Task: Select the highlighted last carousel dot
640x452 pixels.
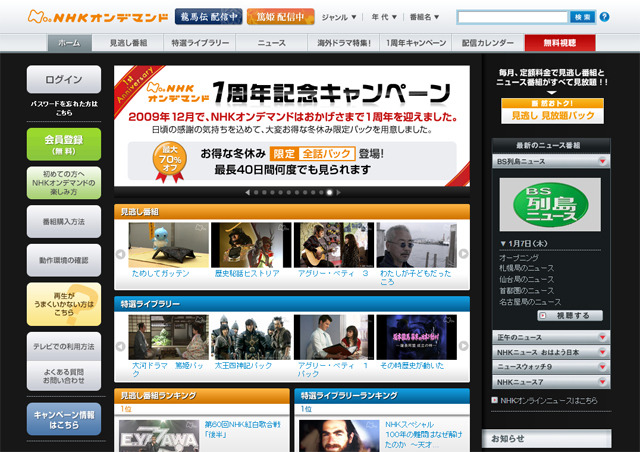Action: [x=329, y=192]
